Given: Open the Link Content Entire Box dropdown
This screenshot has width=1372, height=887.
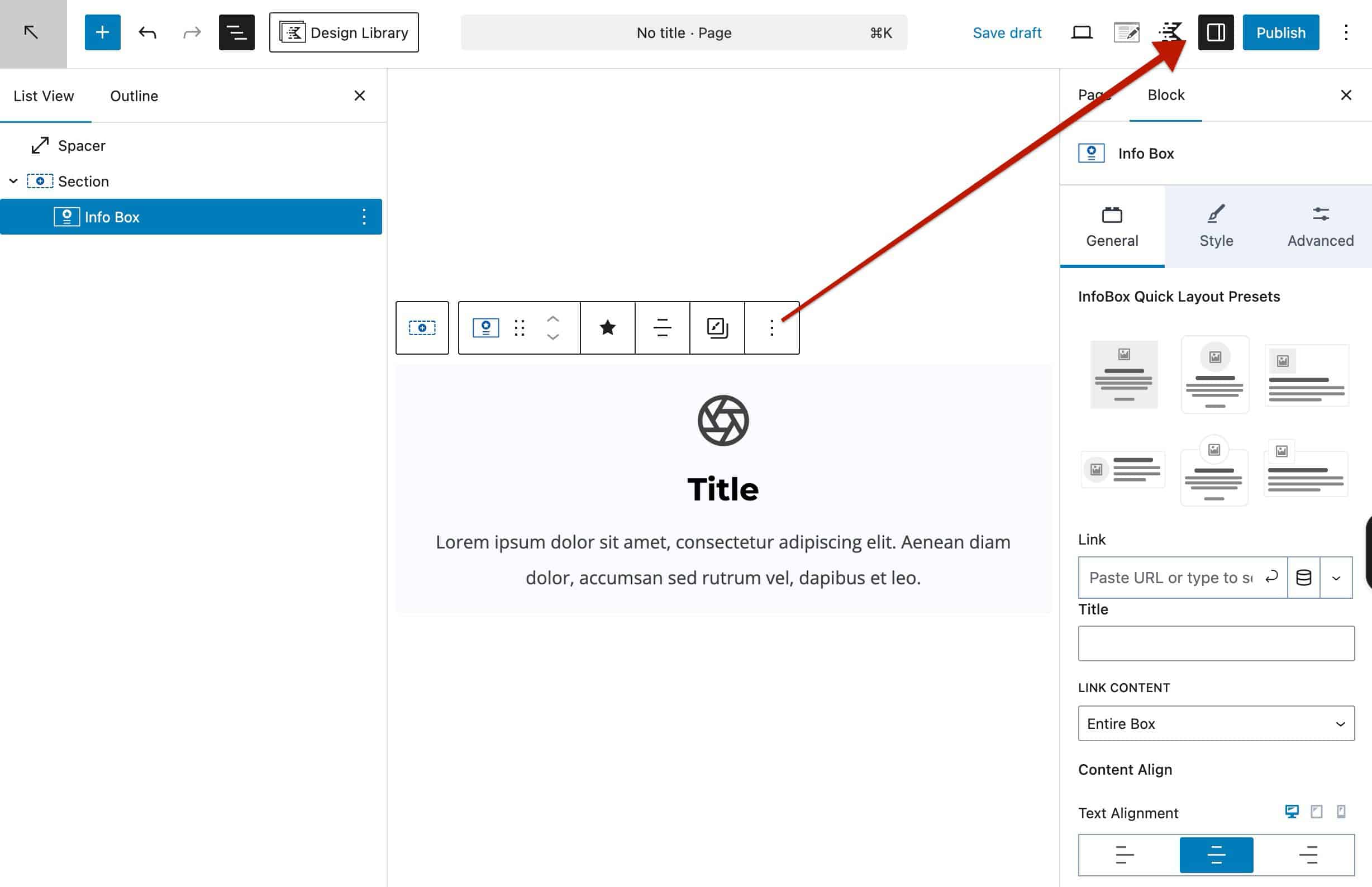Looking at the screenshot, I should 1216,723.
